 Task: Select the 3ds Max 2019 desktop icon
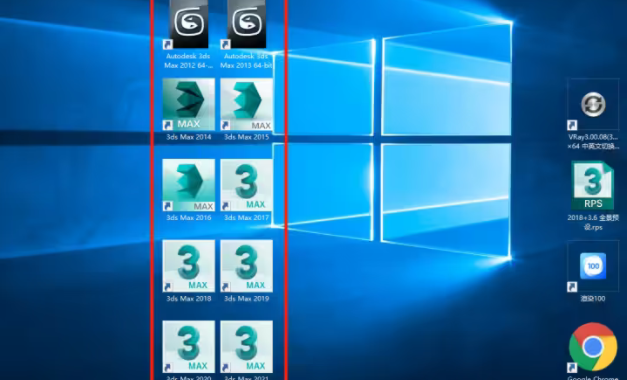[x=246, y=266]
